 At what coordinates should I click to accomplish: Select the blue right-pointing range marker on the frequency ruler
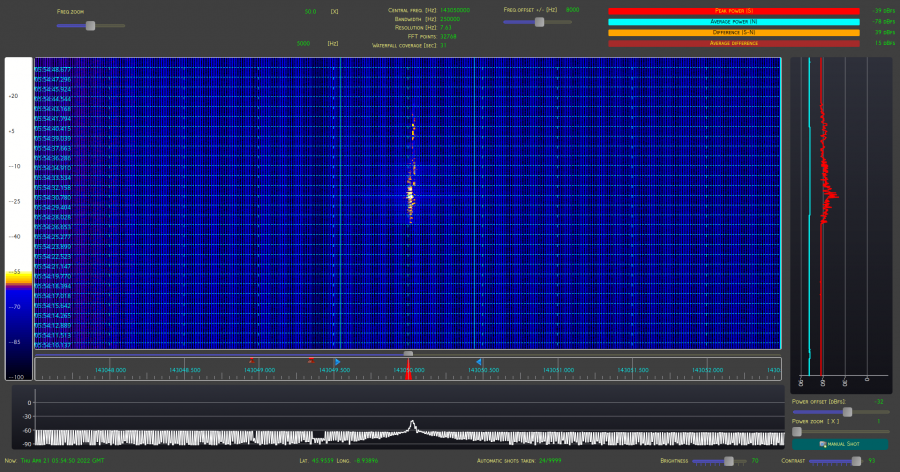pos(338,362)
